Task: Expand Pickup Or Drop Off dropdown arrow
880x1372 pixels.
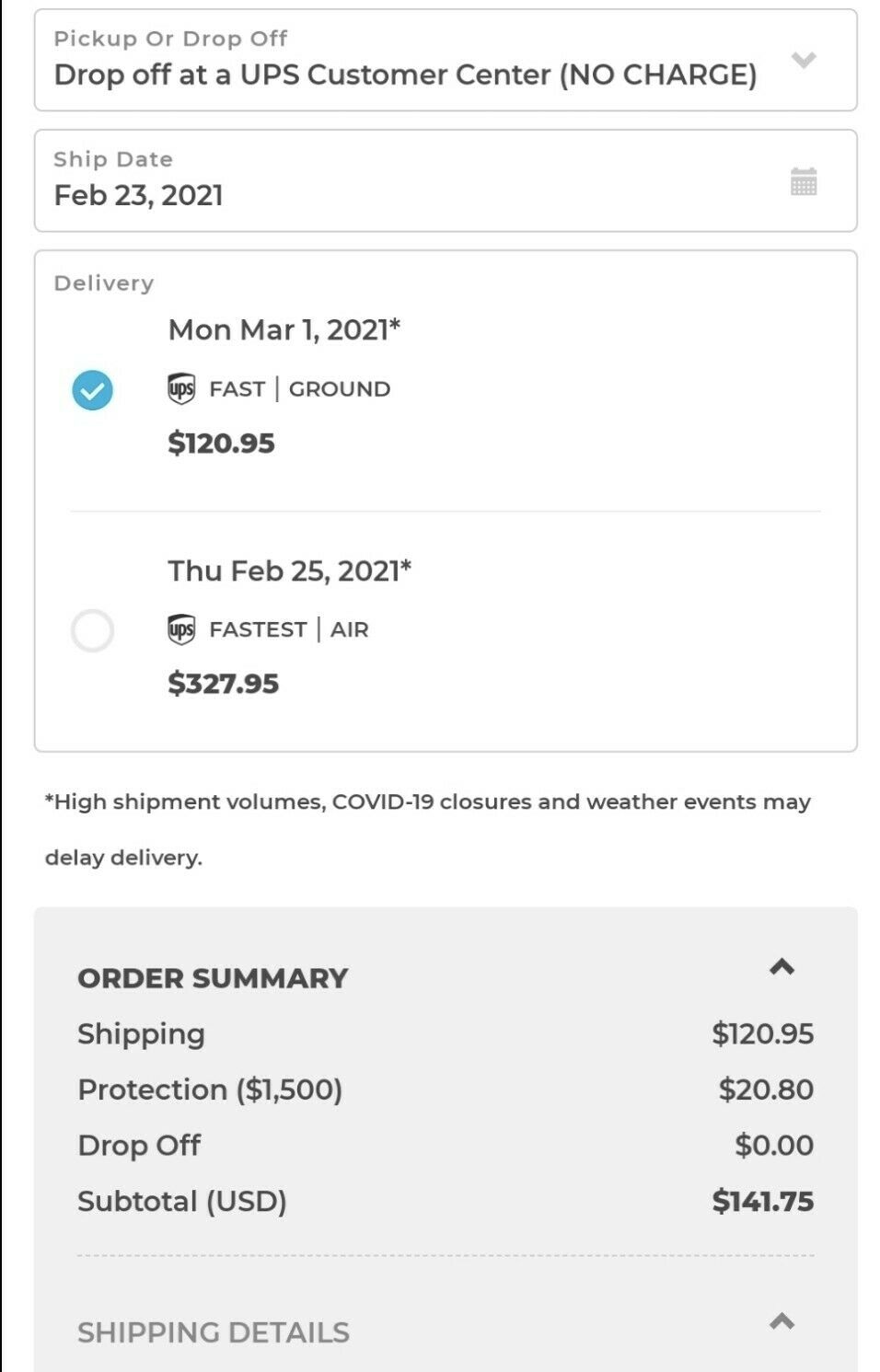Action: (x=803, y=61)
